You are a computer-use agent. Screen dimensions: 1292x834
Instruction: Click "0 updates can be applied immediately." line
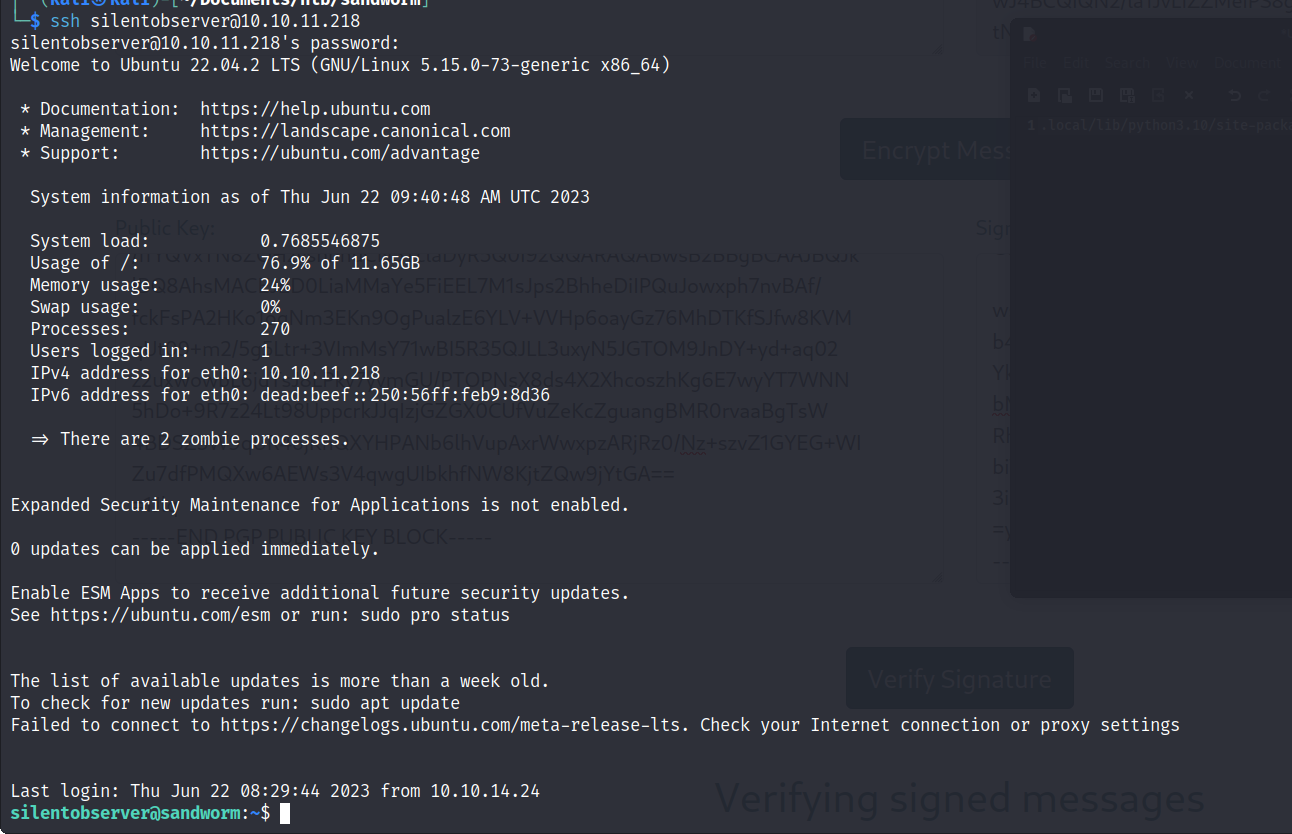click(x=195, y=549)
